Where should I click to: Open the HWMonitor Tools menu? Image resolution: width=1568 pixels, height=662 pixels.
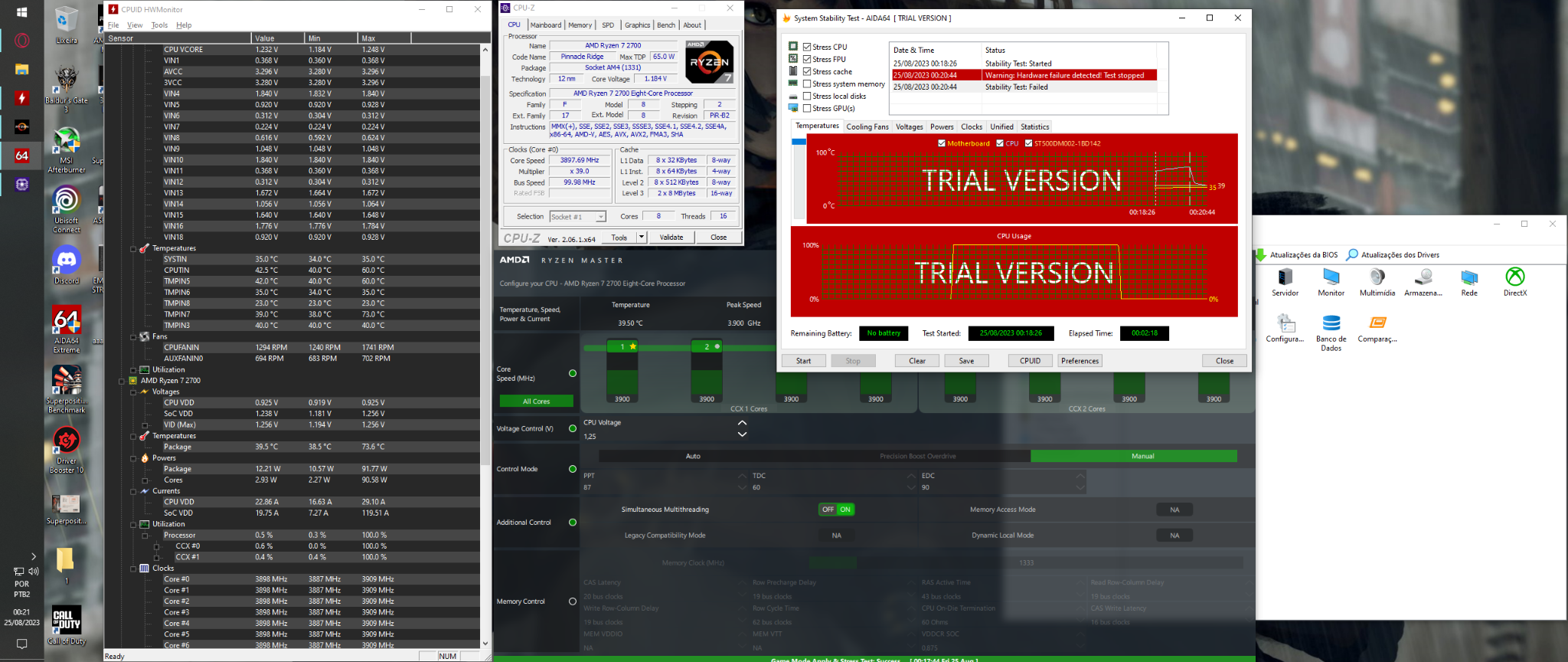pyautogui.click(x=159, y=25)
